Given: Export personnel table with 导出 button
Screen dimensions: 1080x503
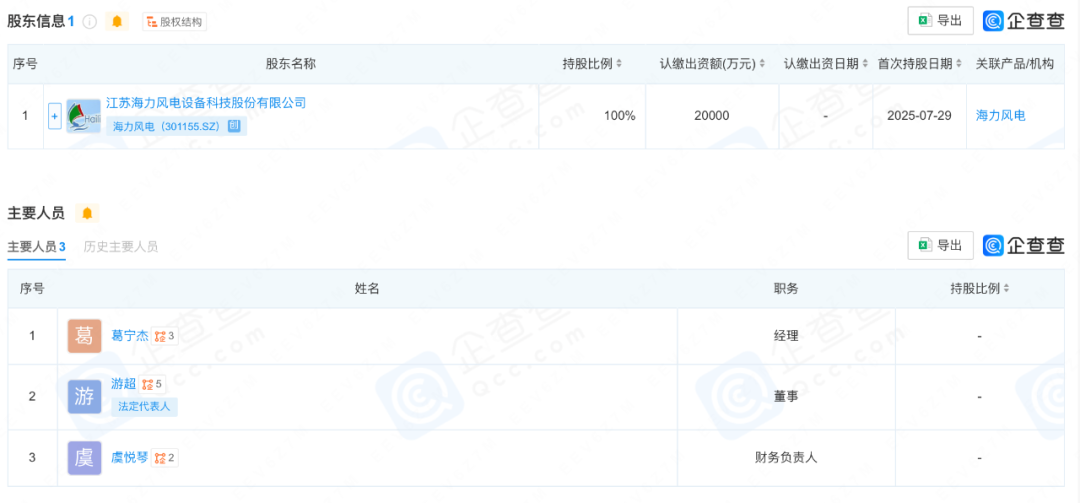Looking at the screenshot, I should [940, 245].
